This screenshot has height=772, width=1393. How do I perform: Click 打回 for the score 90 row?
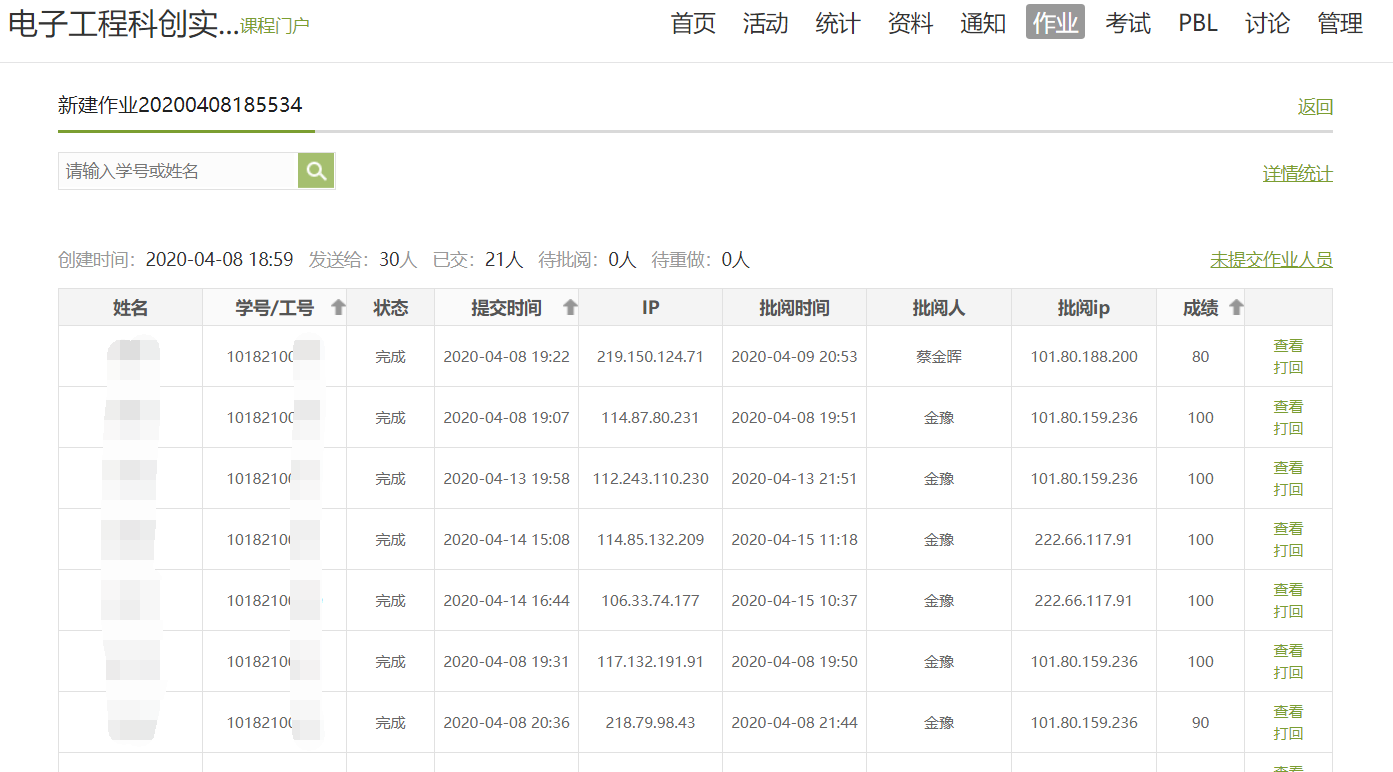pos(1288,734)
